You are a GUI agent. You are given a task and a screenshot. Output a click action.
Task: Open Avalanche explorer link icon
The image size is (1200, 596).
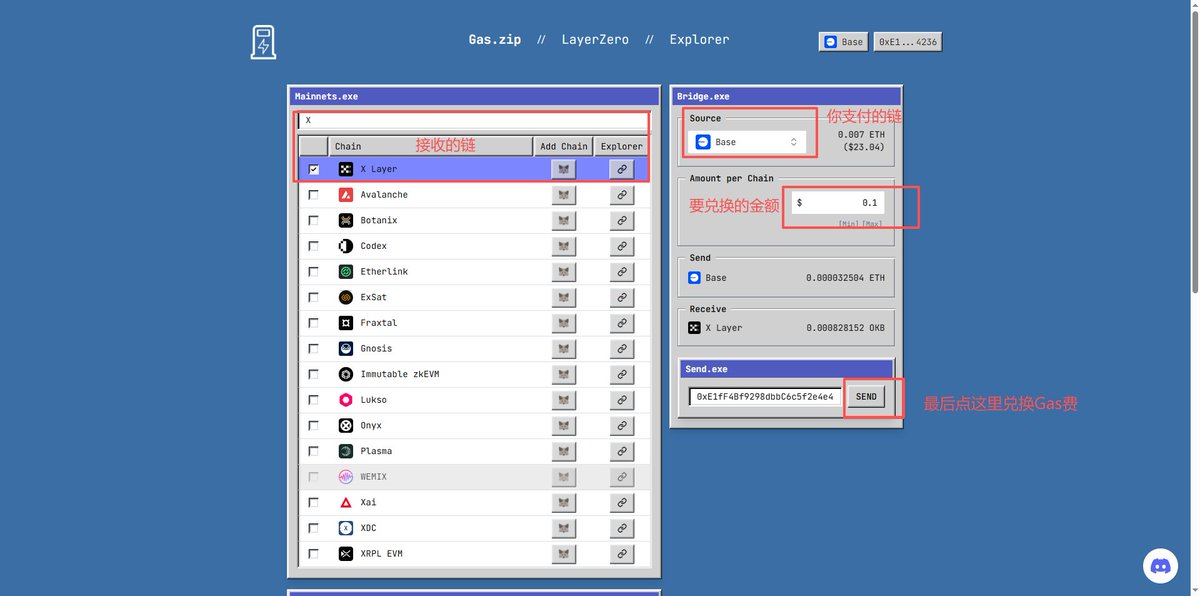[622, 195]
